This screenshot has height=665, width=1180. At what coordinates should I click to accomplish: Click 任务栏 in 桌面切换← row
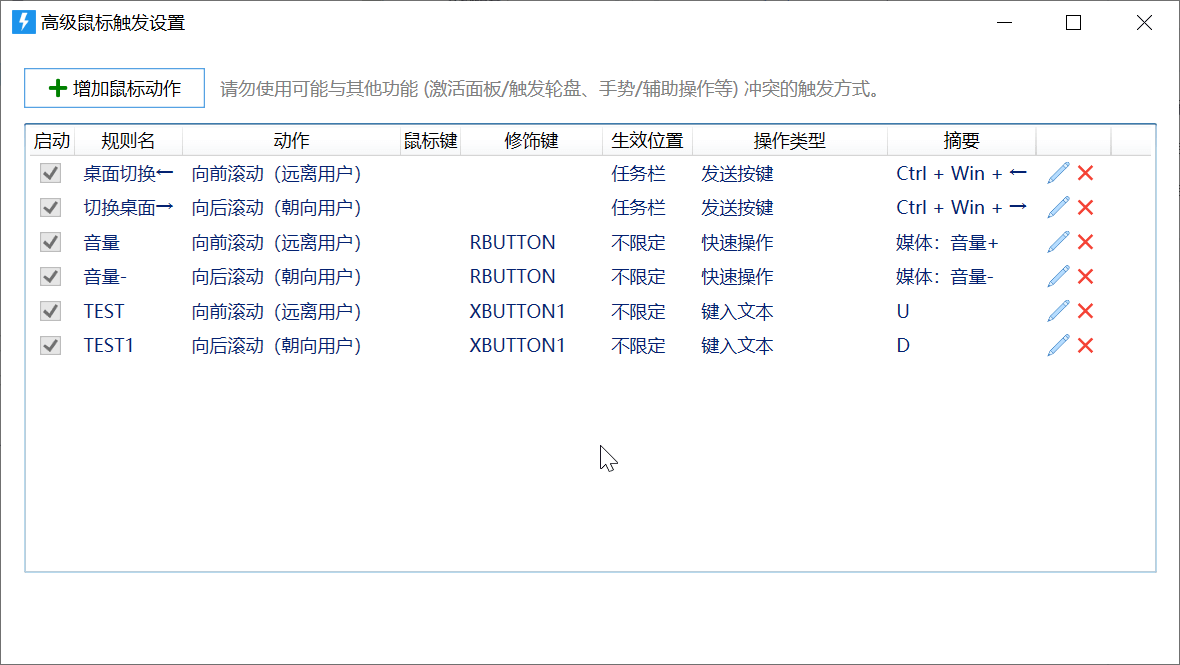point(638,174)
